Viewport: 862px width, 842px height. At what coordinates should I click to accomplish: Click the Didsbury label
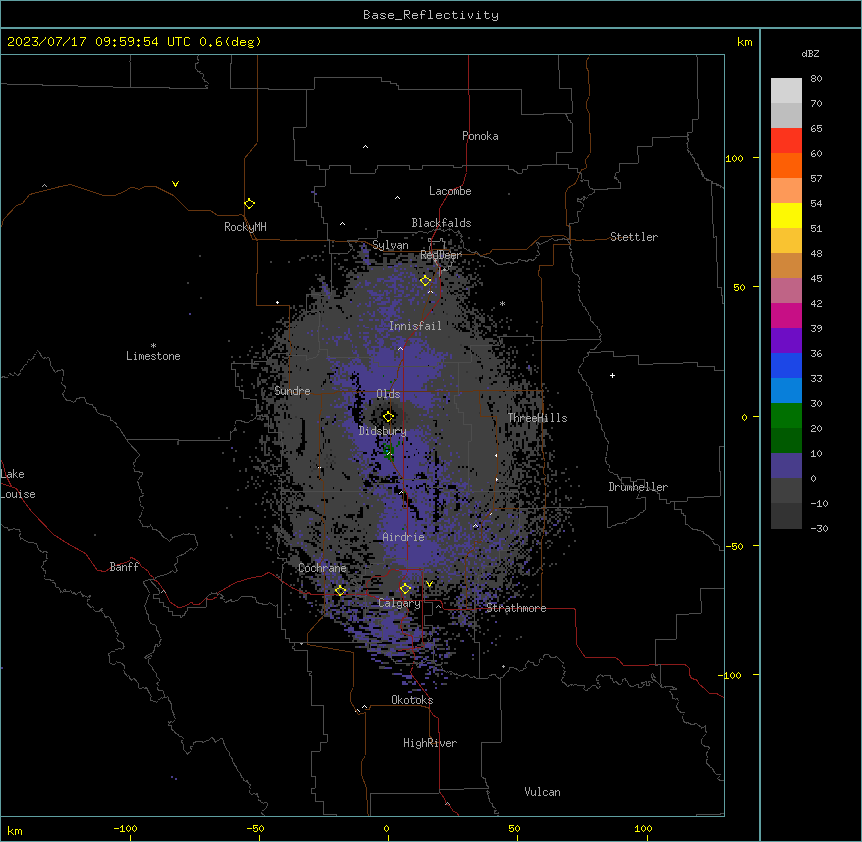tap(383, 431)
